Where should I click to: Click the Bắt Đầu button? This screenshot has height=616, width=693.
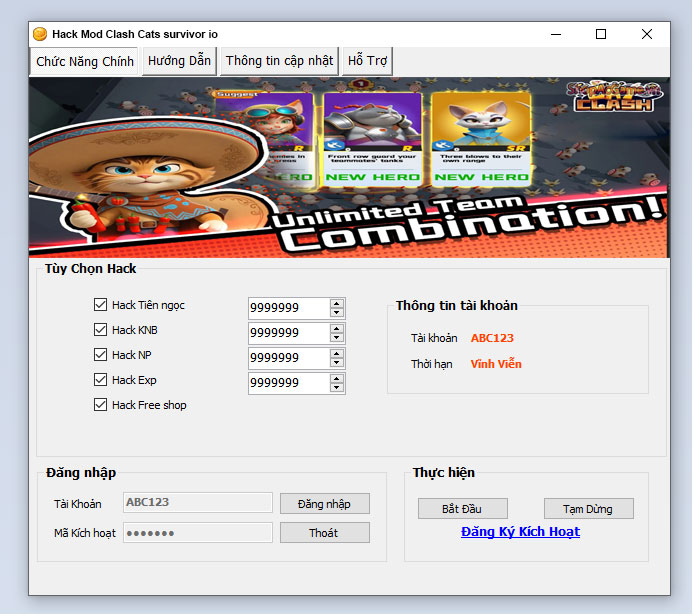(x=463, y=509)
